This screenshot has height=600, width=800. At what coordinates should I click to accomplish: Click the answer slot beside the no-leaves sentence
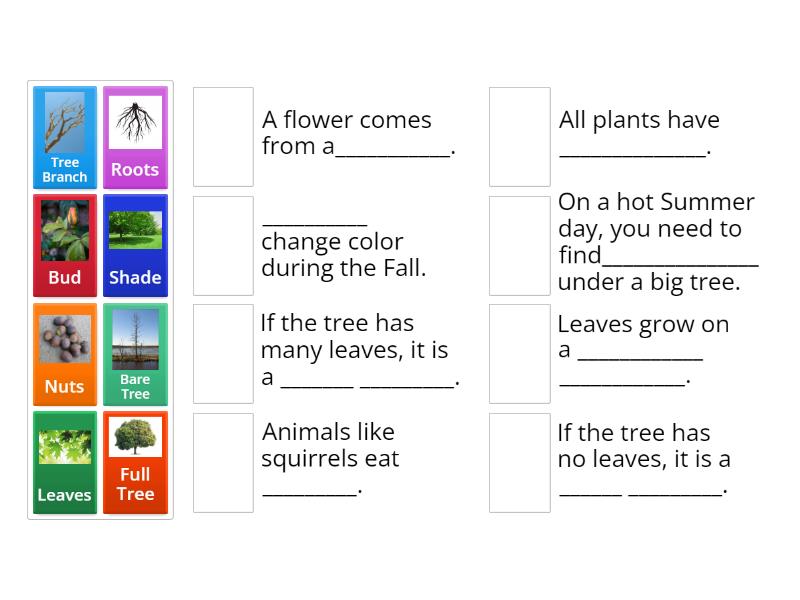(x=519, y=462)
